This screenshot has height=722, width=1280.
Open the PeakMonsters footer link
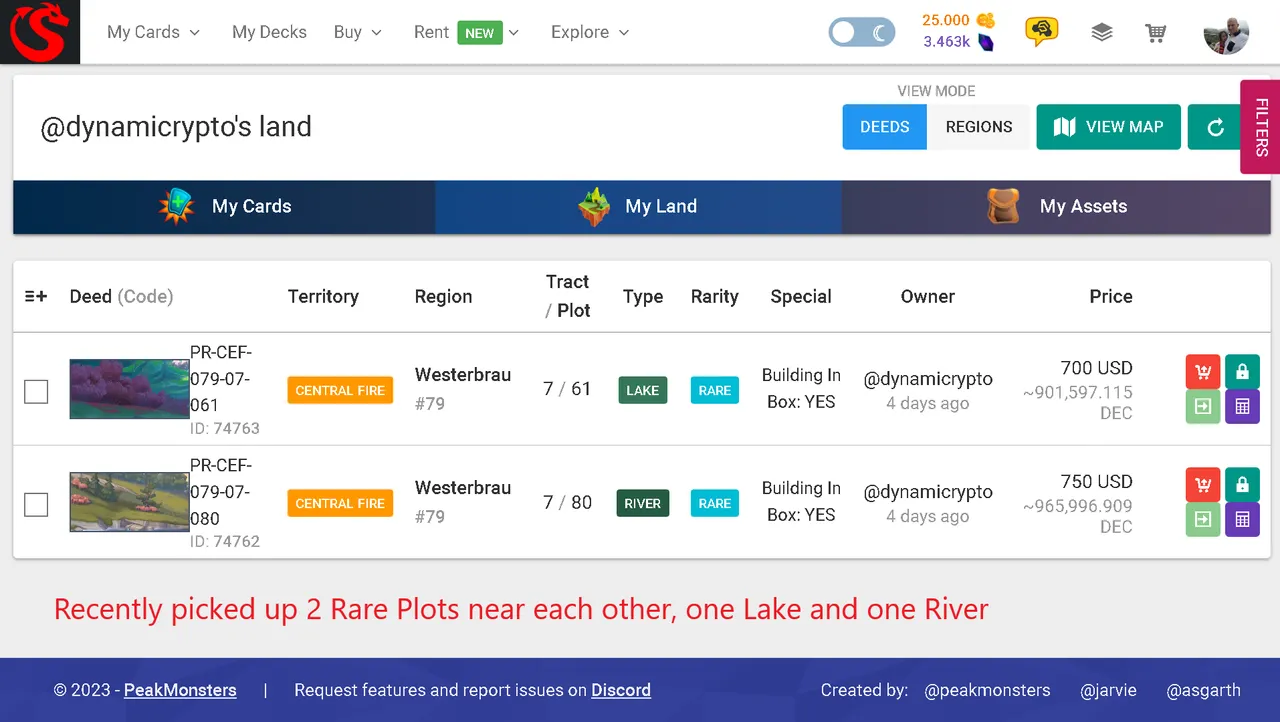(x=180, y=690)
